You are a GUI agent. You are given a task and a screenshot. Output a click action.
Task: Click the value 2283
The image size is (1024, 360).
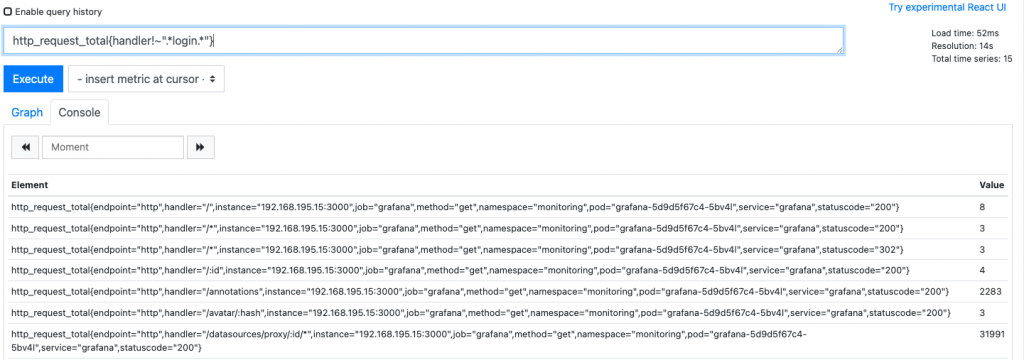pyautogui.click(x=990, y=291)
